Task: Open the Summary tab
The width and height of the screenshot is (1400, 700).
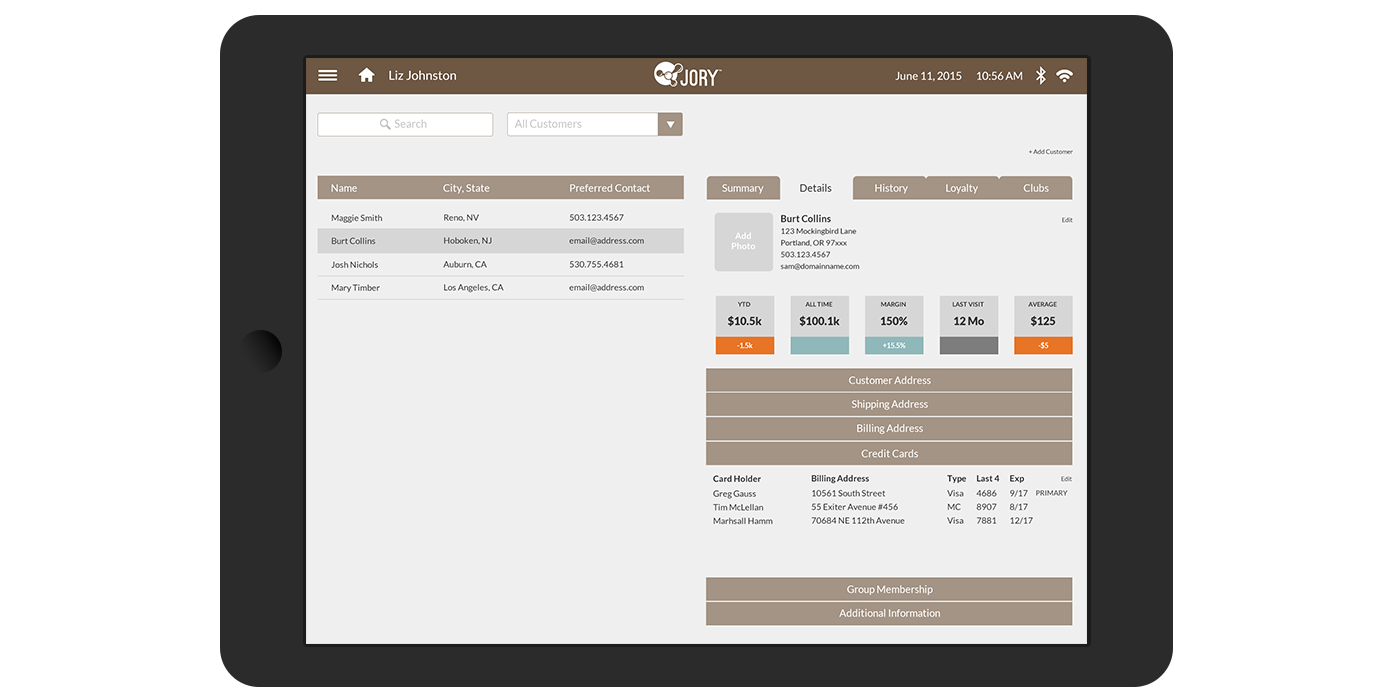Action: [x=743, y=187]
